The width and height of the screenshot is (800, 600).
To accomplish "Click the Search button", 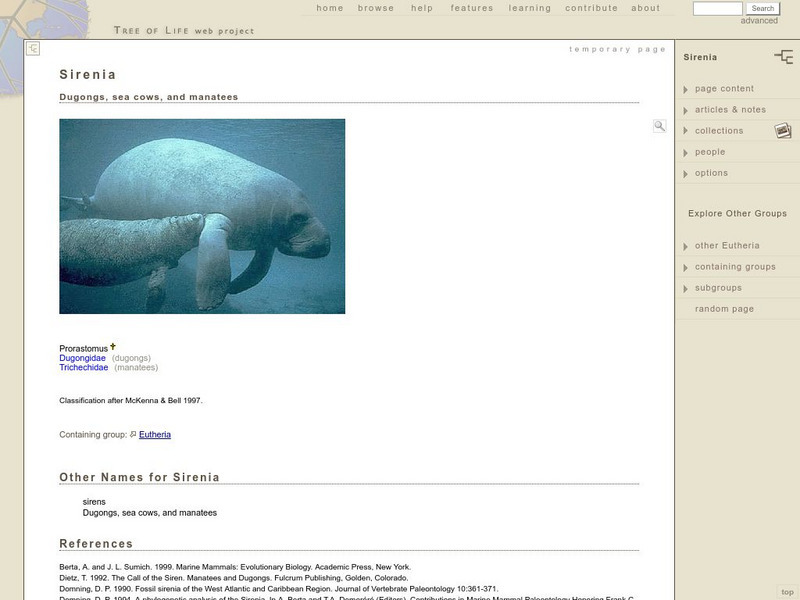I will (x=763, y=8).
